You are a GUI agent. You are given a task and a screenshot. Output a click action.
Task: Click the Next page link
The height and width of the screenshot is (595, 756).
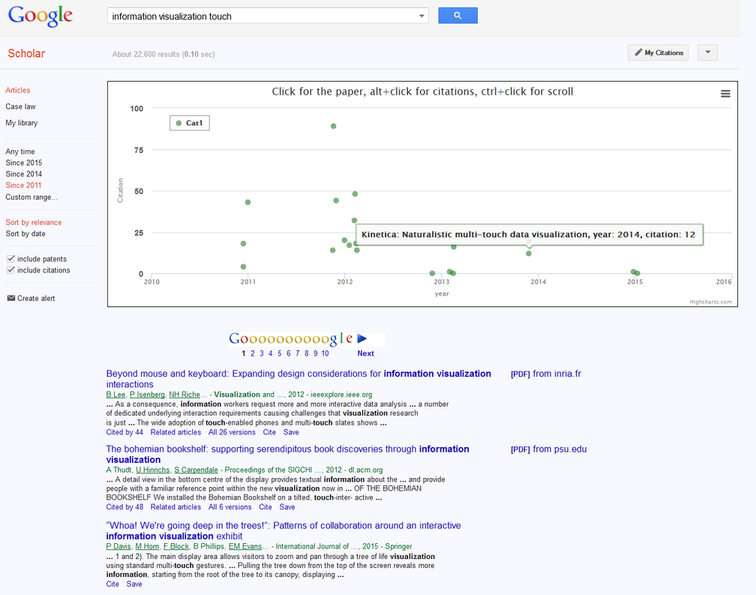(365, 353)
